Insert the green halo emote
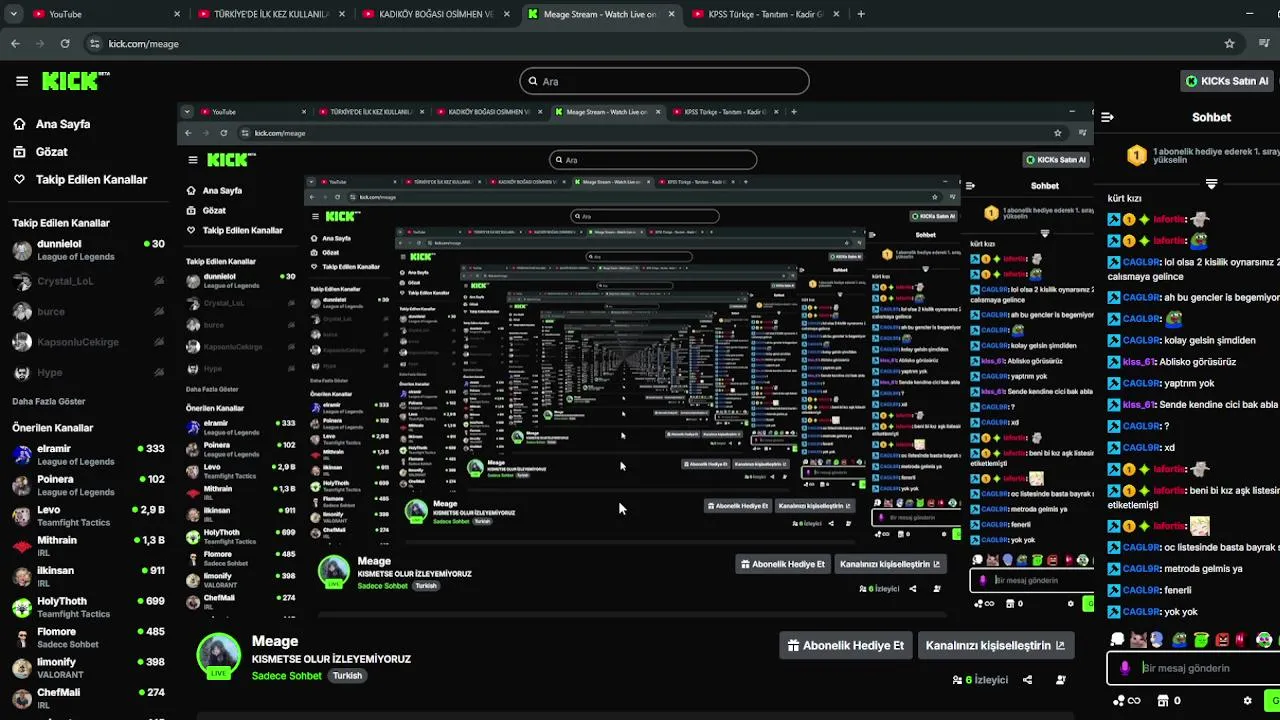Viewport: 1280px width, 720px height. 1201,640
